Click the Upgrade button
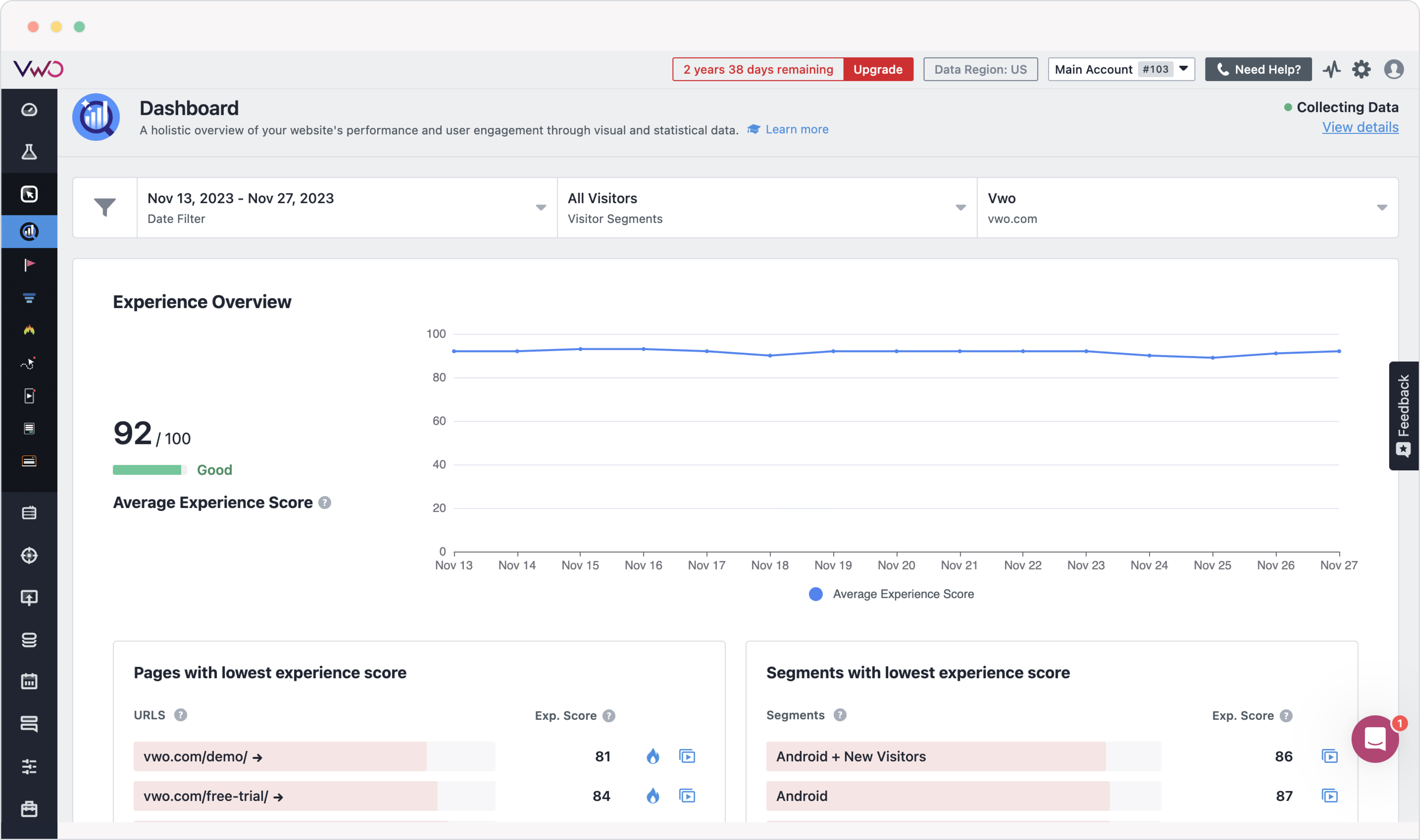1420x840 pixels. tap(878, 69)
